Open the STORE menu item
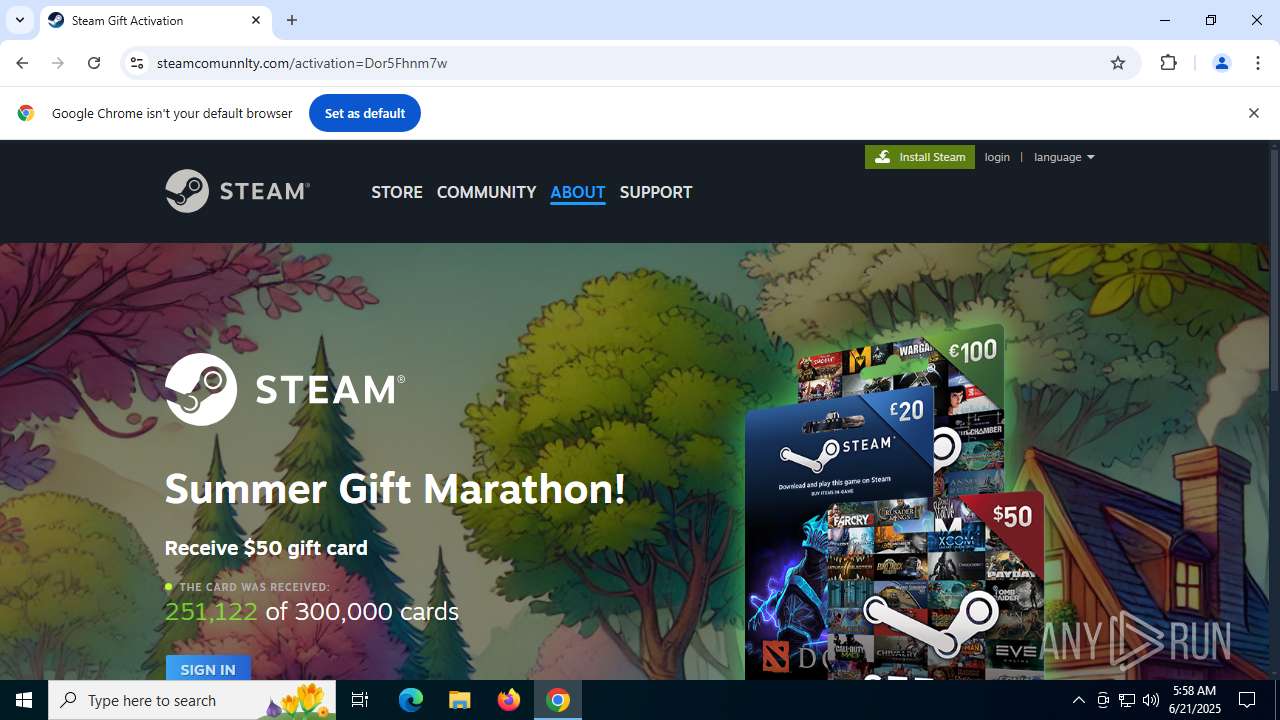1280x720 pixels. tap(397, 192)
